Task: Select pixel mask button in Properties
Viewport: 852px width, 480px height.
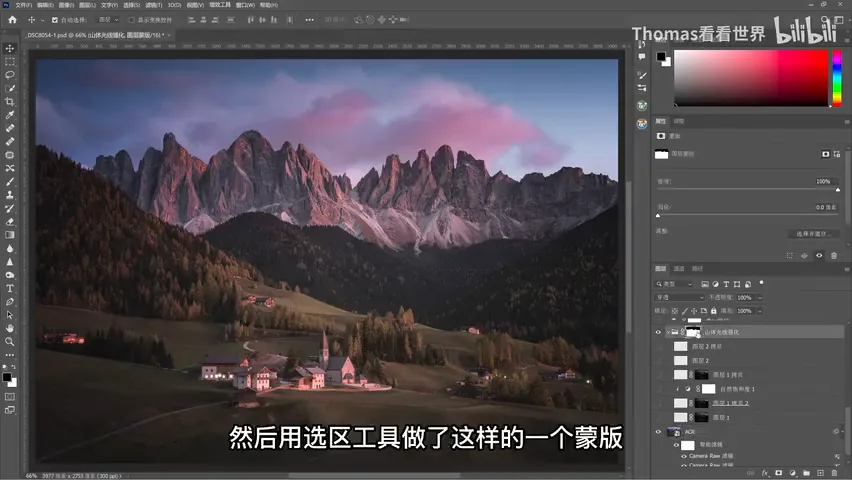Action: (x=825, y=154)
